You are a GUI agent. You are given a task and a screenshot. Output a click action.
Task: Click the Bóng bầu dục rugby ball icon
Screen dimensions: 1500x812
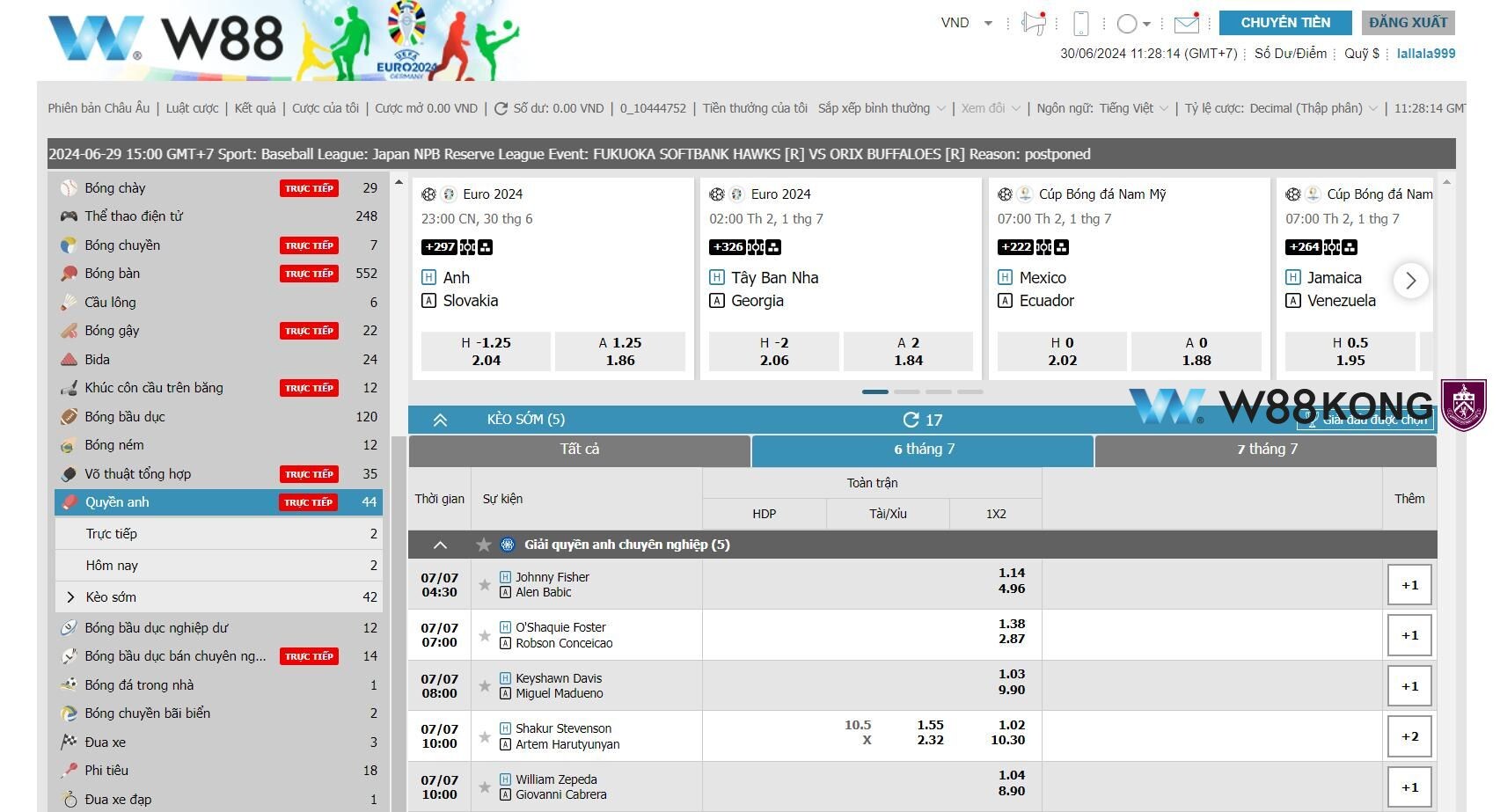point(69,416)
